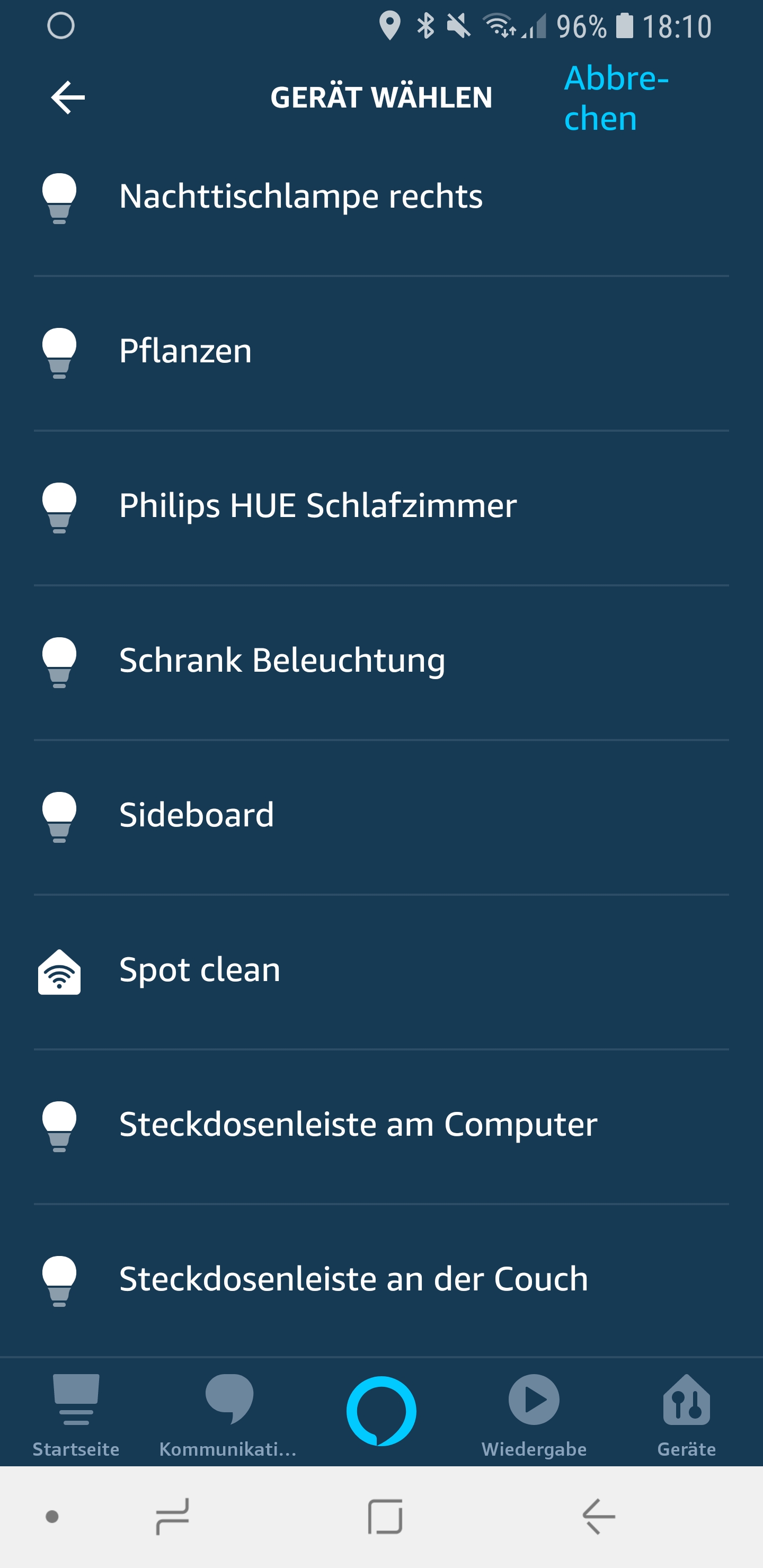Image resolution: width=763 pixels, height=1568 pixels.
Task: Pick Schrank Beleuchtung from the list
Action: tap(282, 661)
